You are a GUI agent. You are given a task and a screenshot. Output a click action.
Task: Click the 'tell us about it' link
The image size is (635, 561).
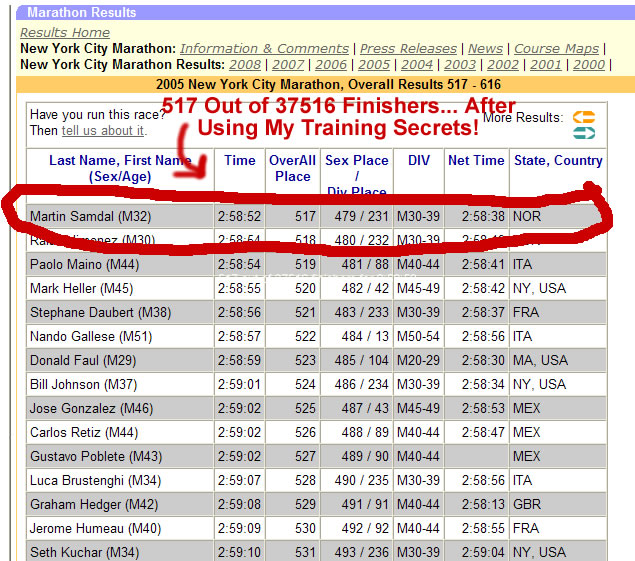[103, 131]
